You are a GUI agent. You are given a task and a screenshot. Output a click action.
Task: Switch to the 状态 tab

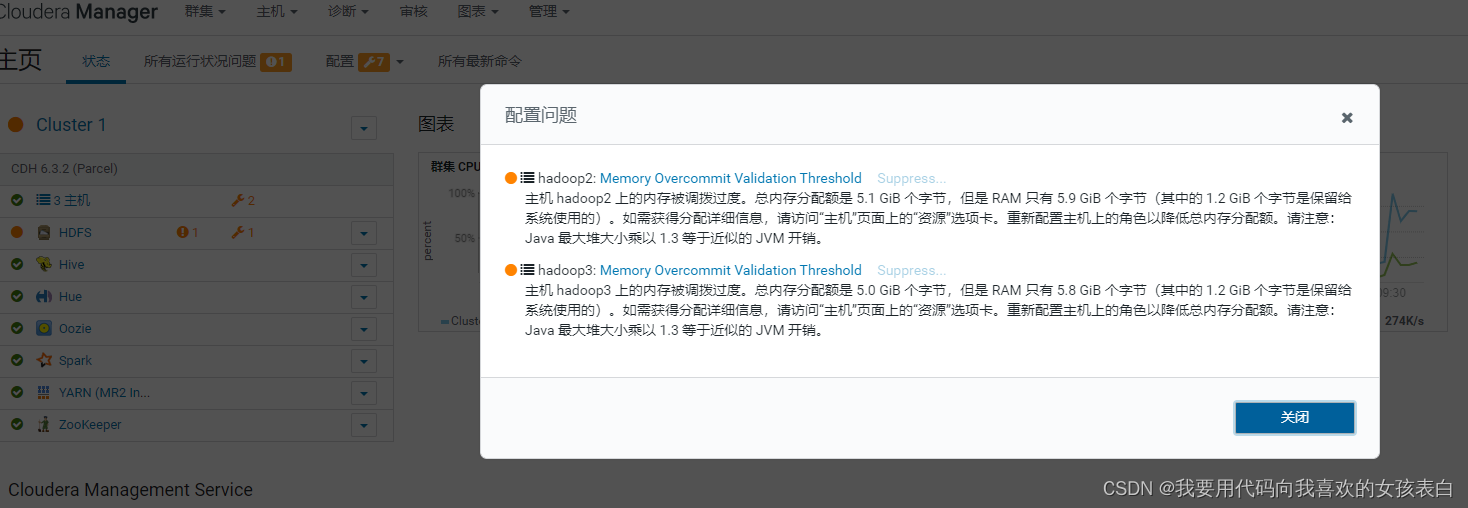pos(96,61)
